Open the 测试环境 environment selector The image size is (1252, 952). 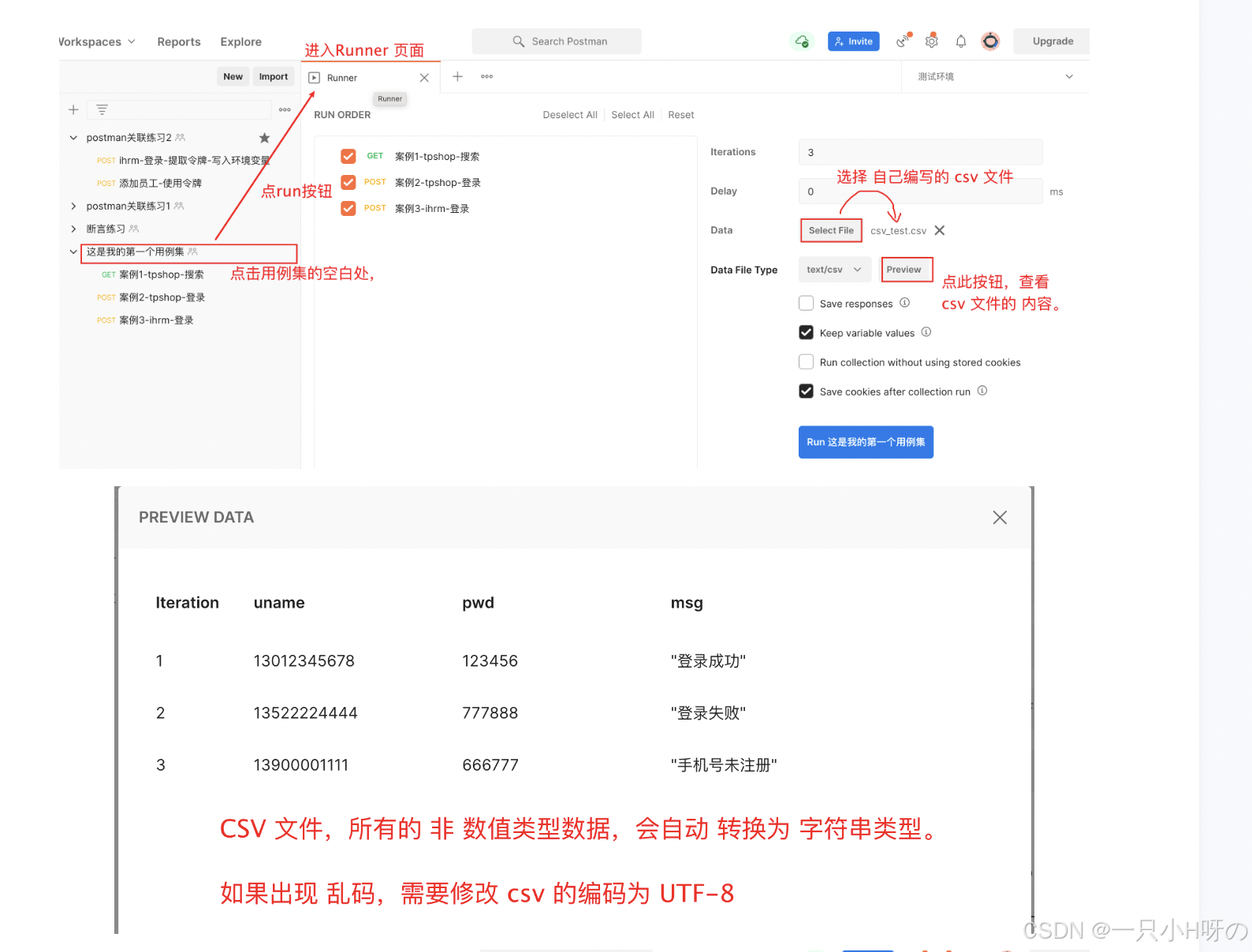(x=995, y=76)
